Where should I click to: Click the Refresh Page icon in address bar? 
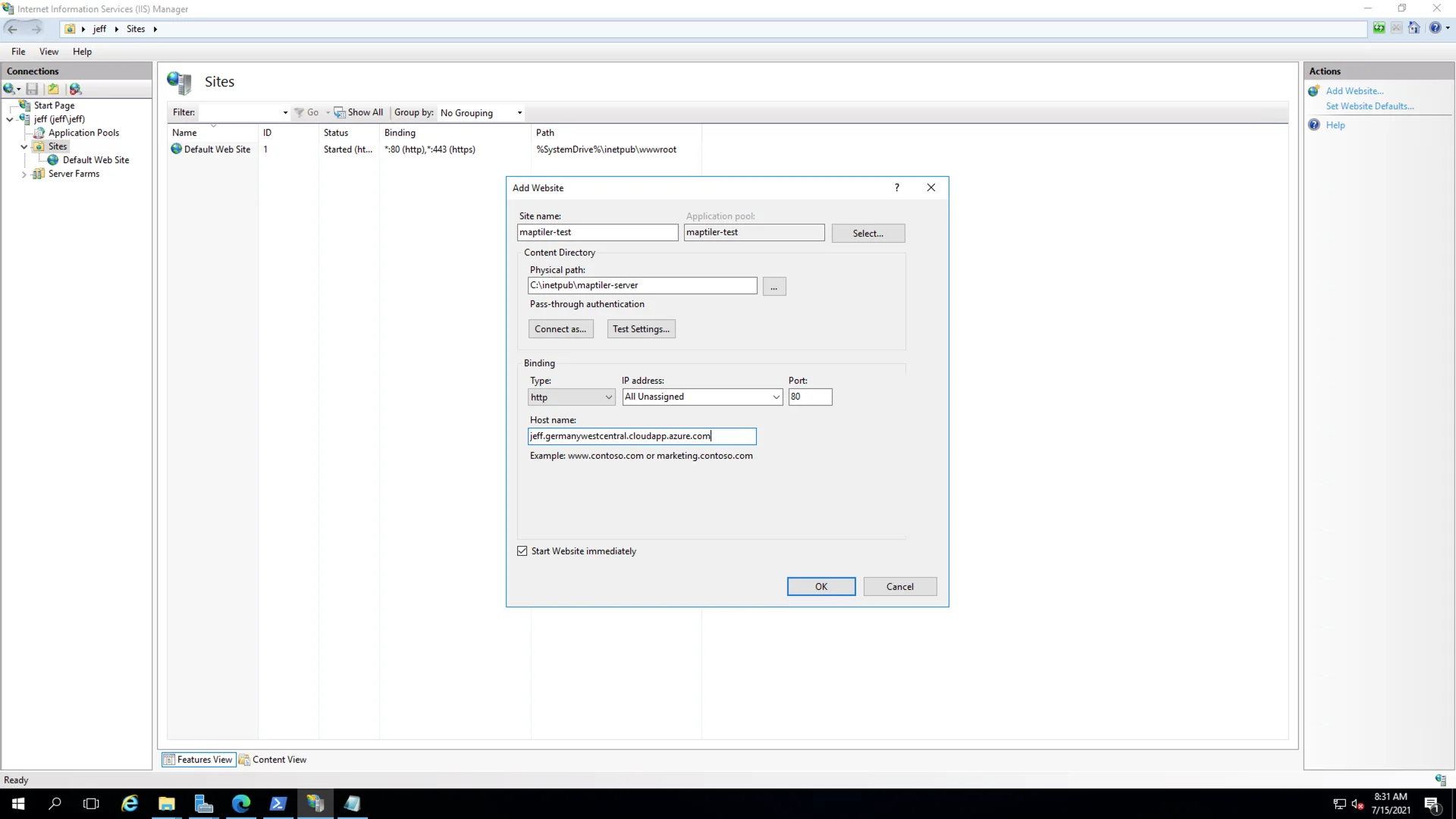pyautogui.click(x=1379, y=28)
